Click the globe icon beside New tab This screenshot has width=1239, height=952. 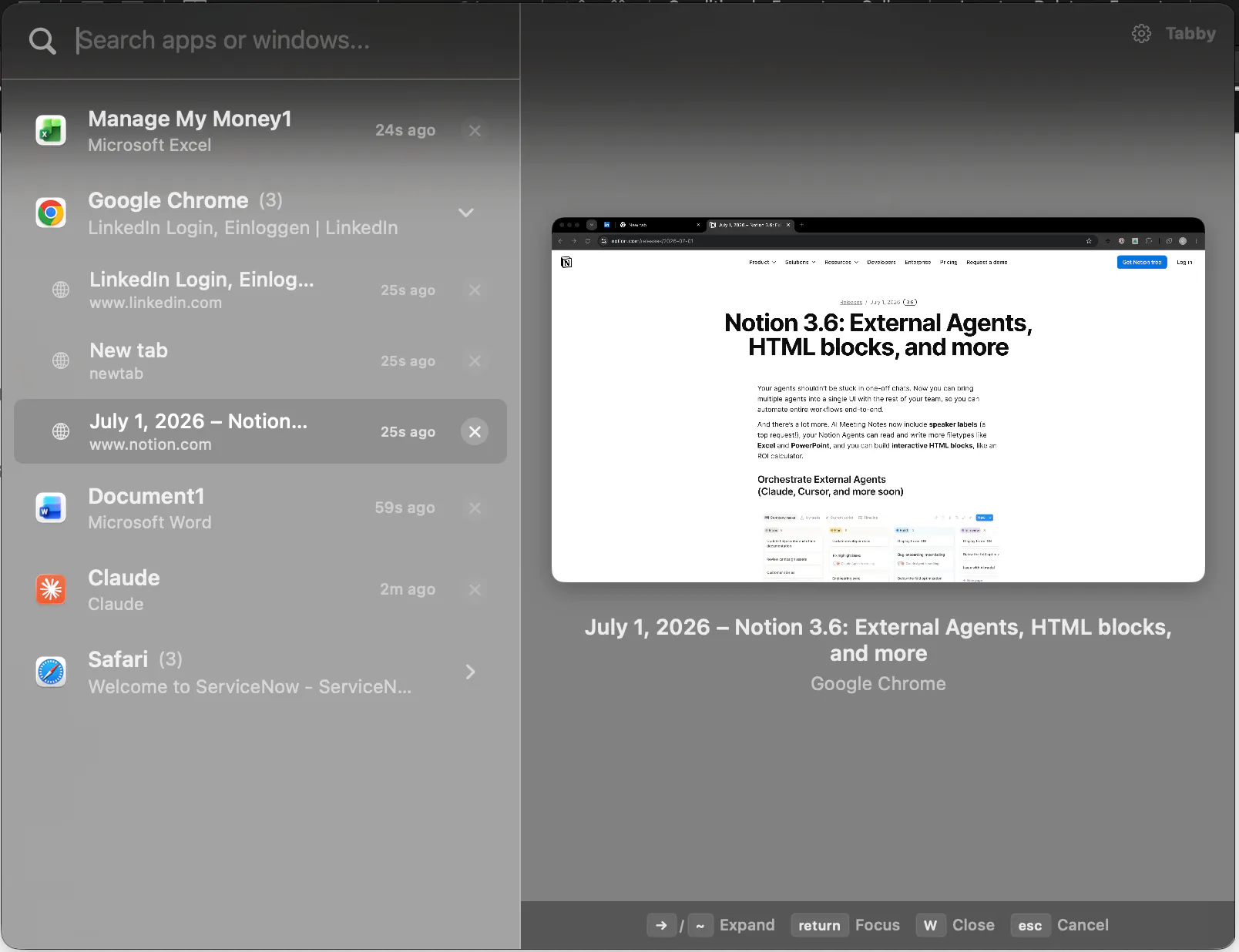[x=61, y=360]
